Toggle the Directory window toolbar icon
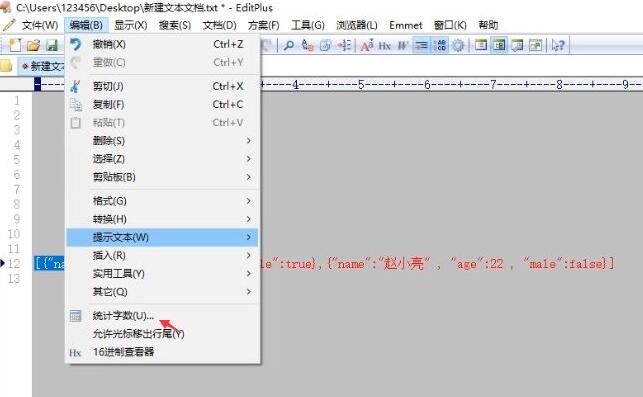The width and height of the screenshot is (643, 397). click(x=481, y=45)
